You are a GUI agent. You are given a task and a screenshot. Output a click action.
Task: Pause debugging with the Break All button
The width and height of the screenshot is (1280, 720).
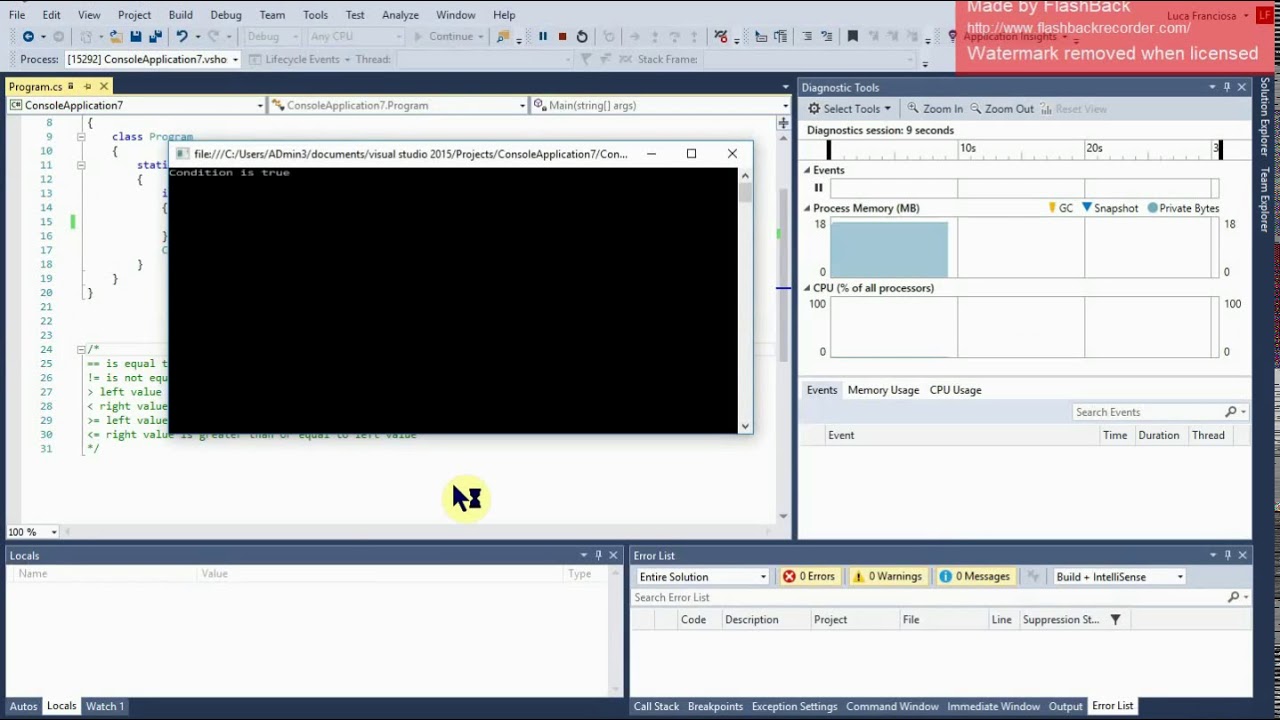pos(543,36)
